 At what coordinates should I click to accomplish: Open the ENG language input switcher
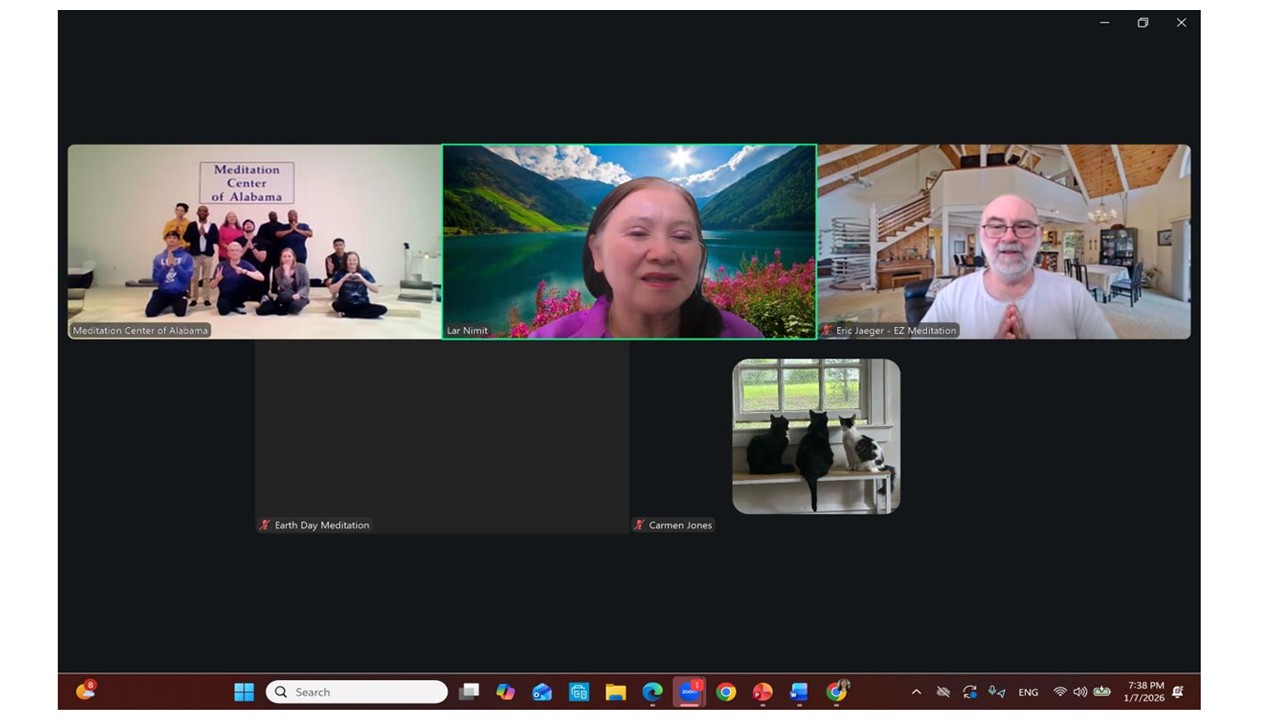coord(1028,692)
